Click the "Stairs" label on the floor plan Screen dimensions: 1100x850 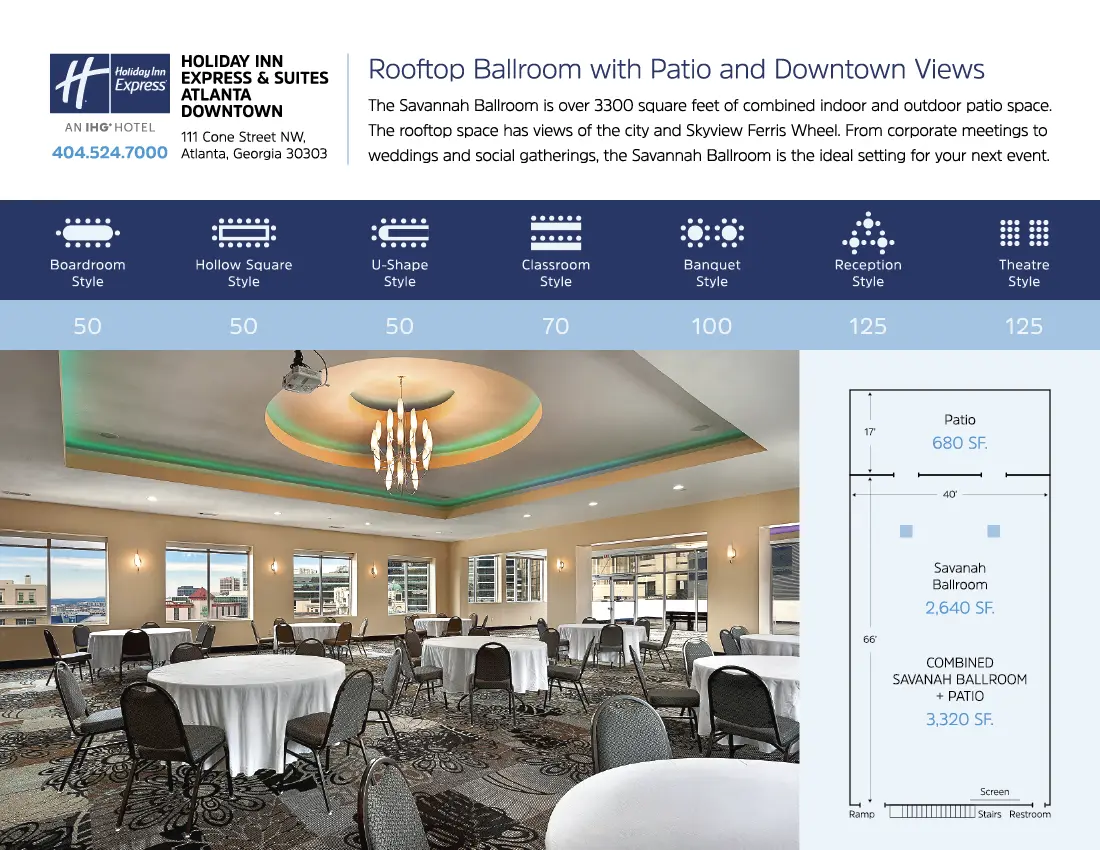tap(990, 814)
